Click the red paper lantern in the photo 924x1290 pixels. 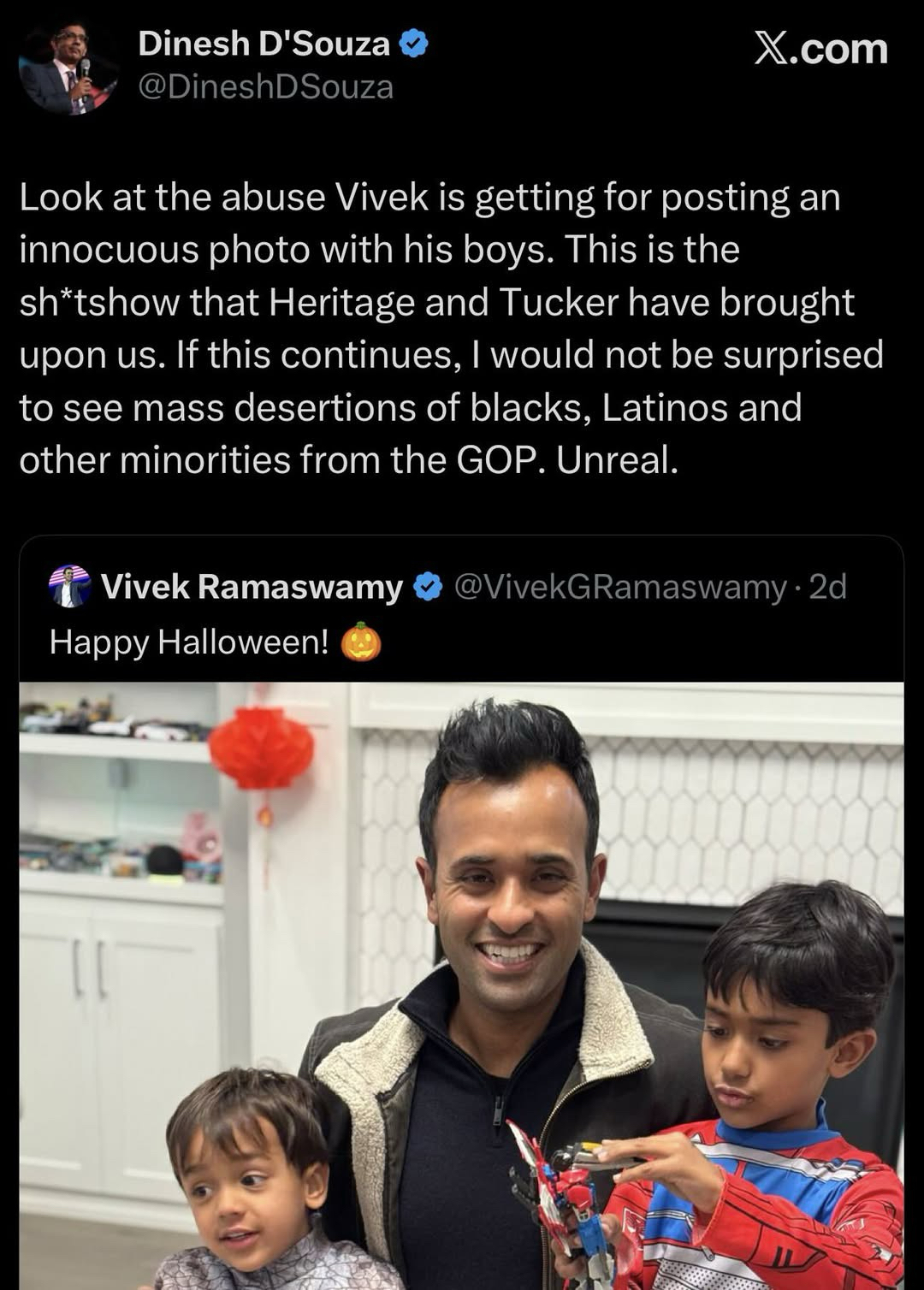(x=261, y=750)
